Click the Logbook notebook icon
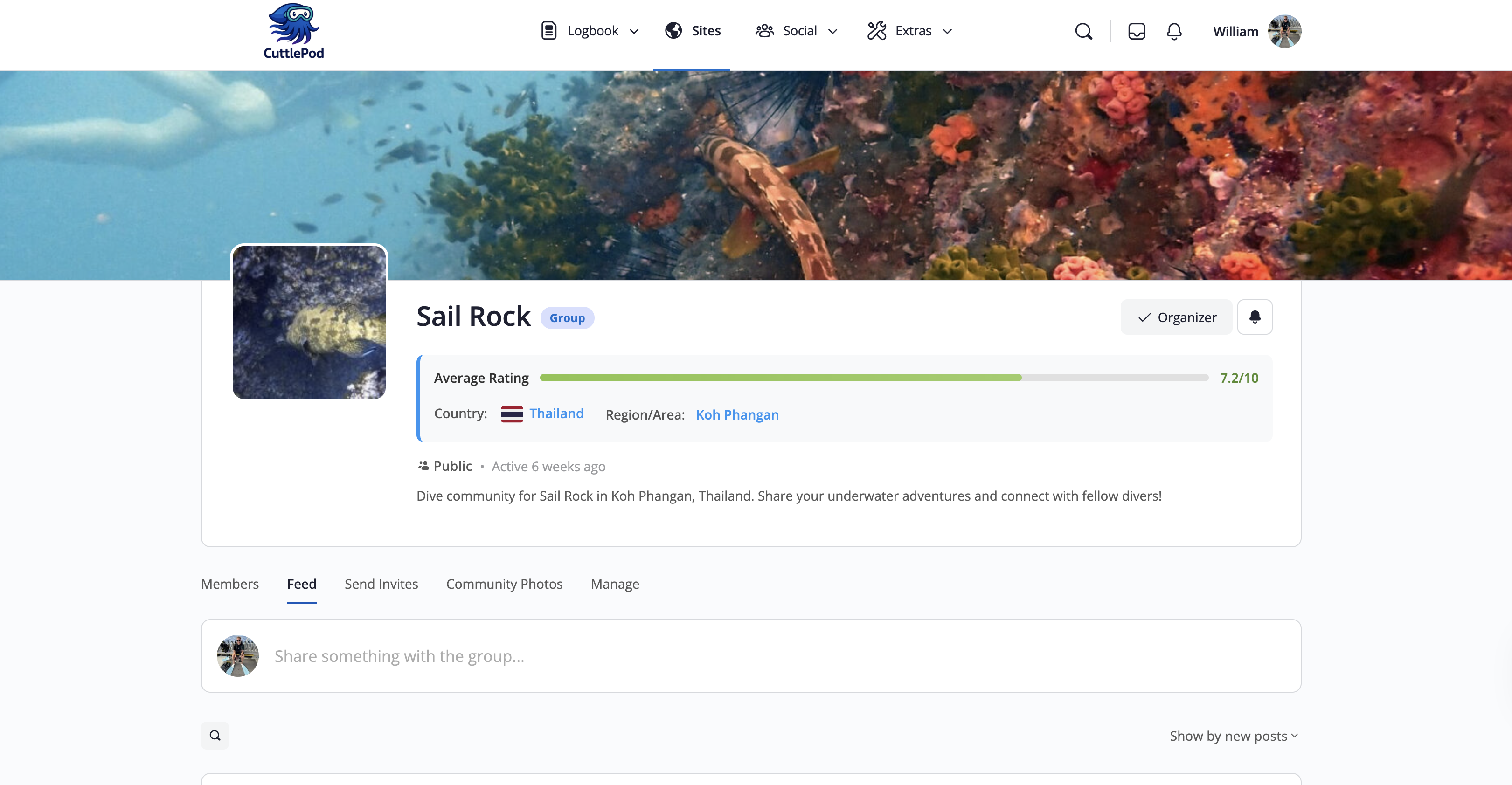This screenshot has width=1512, height=785. [x=548, y=30]
